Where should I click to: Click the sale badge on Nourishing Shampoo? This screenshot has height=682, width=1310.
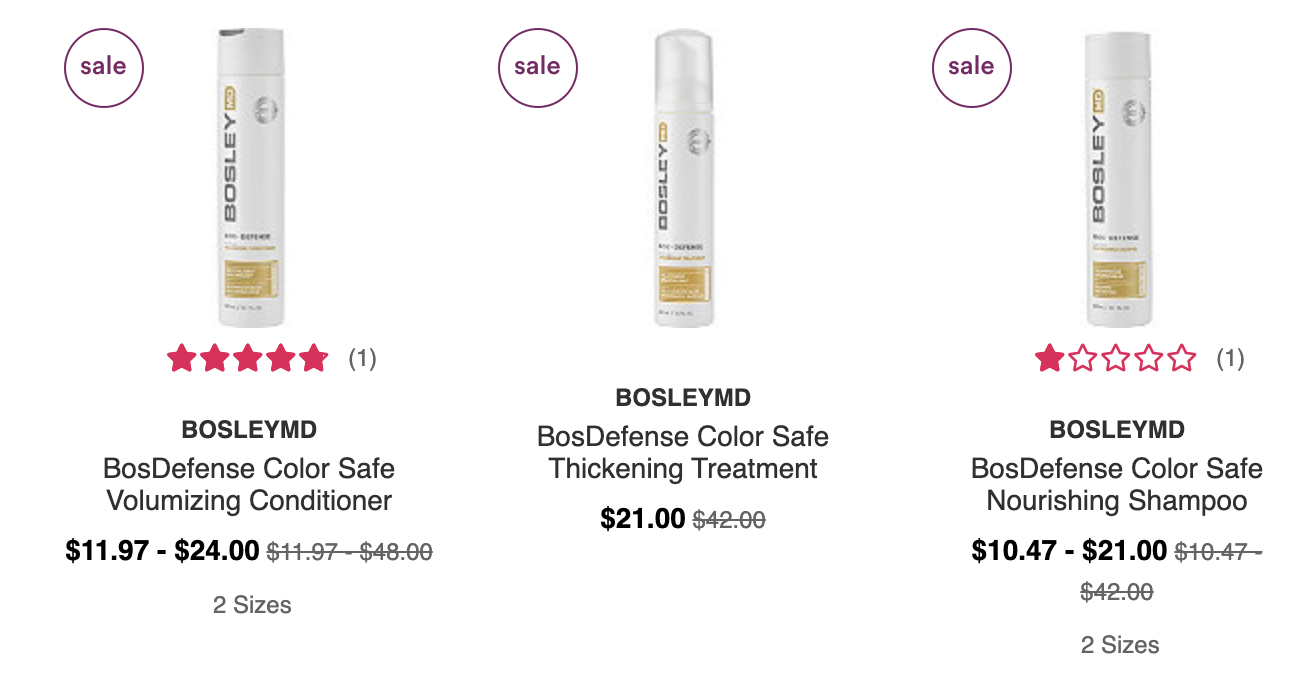(972, 67)
